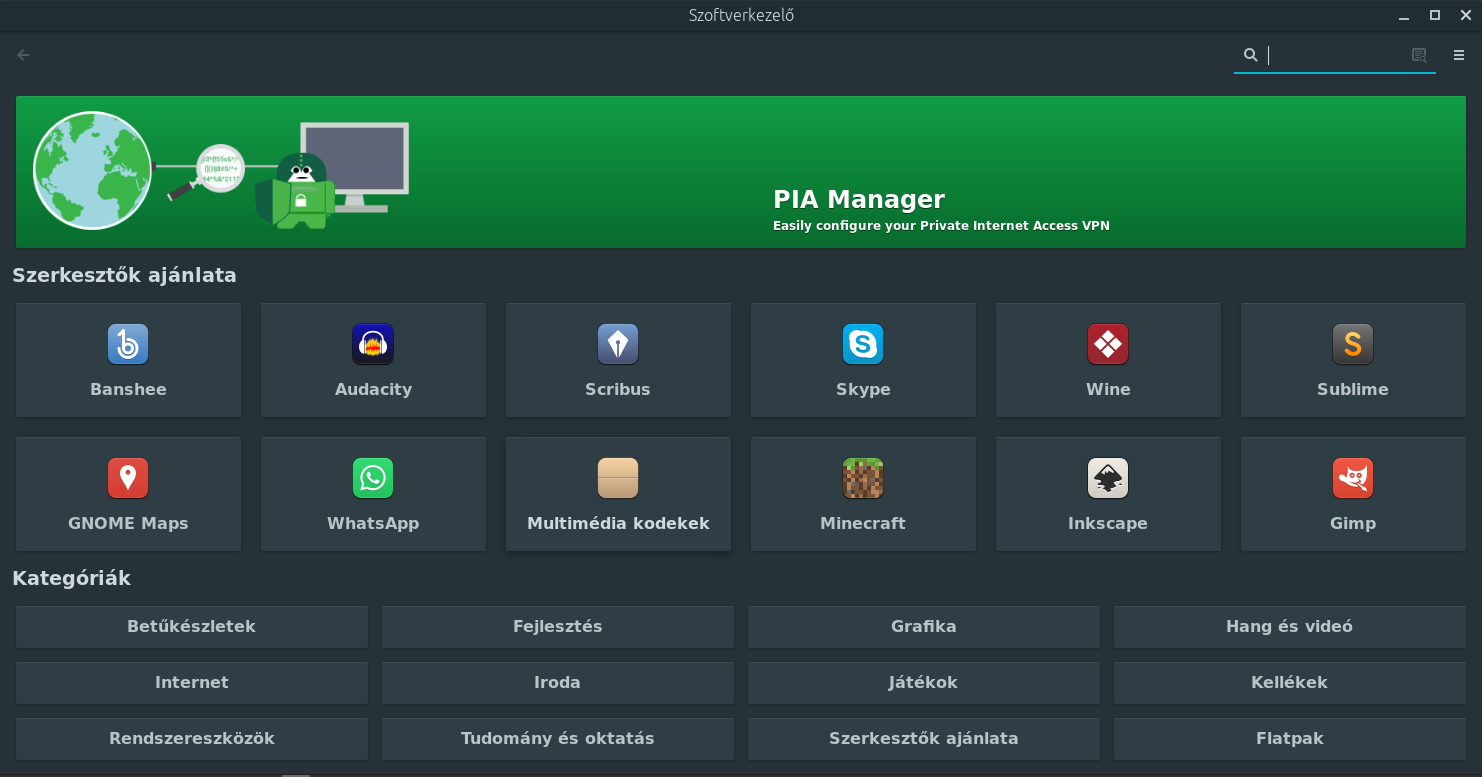Open the Gimp mascot icon
This screenshot has height=777, width=1482.
[x=1353, y=478]
